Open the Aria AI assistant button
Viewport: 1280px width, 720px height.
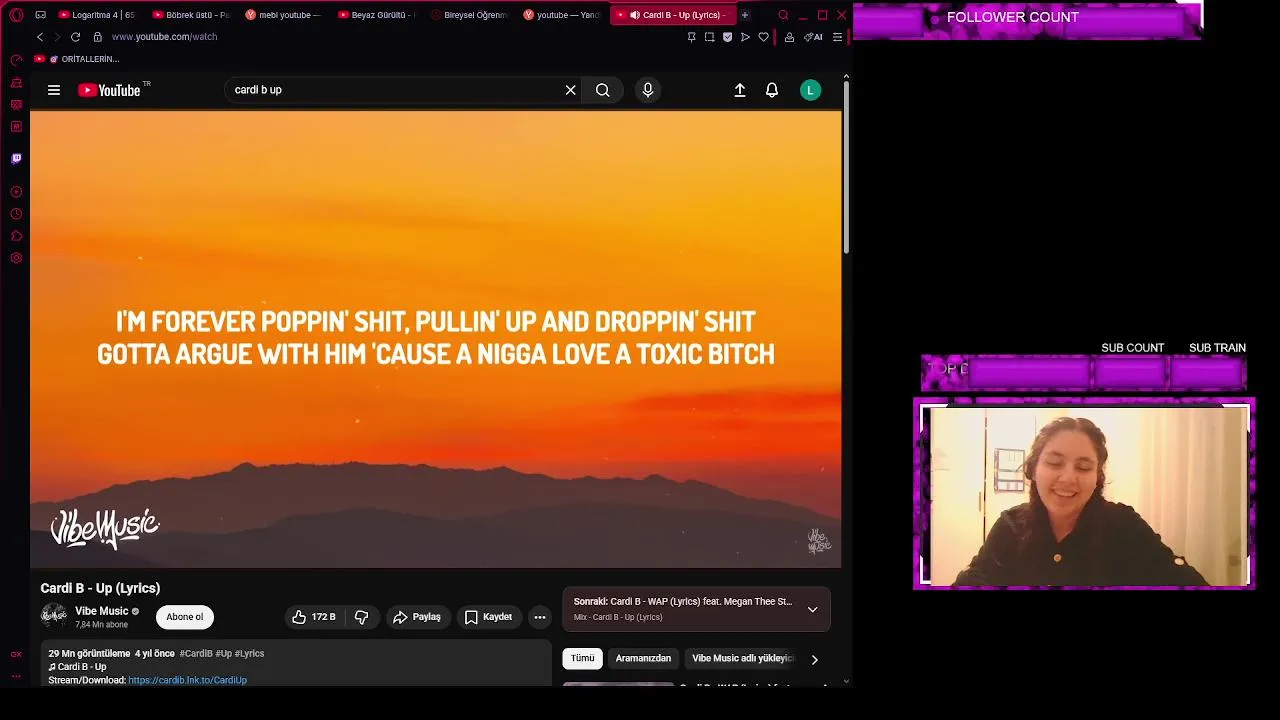point(813,37)
